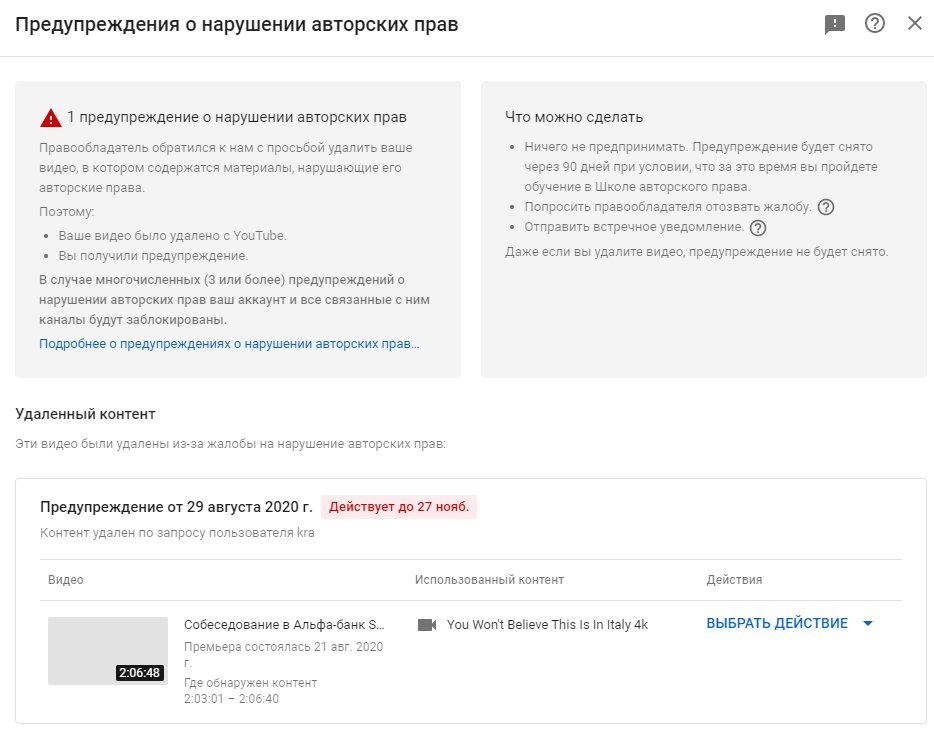Open the help icon in the dialog header
934x731 pixels.
875,24
